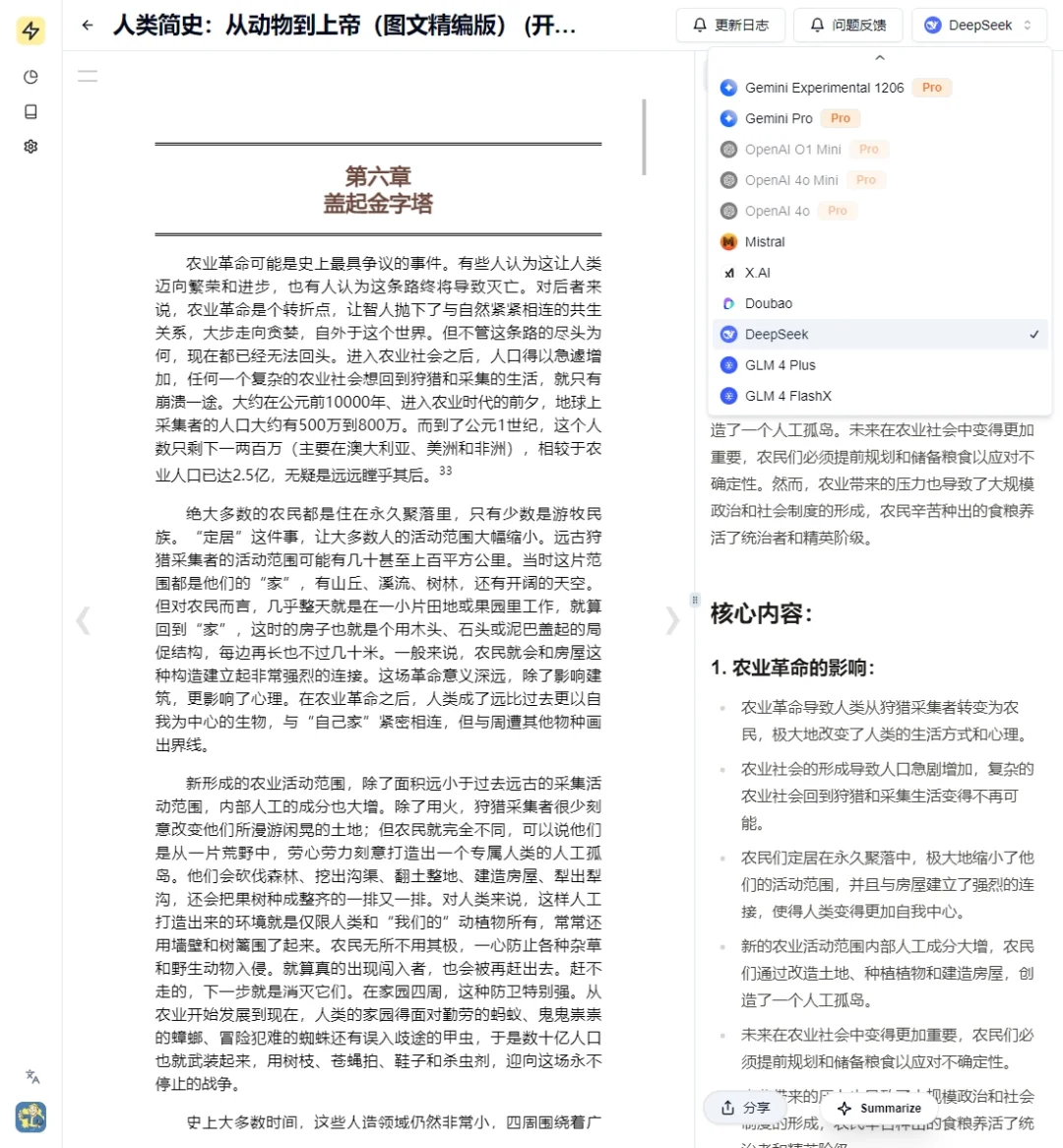
Task: Click the checkmark next to DeepSeek
Action: click(x=1033, y=335)
